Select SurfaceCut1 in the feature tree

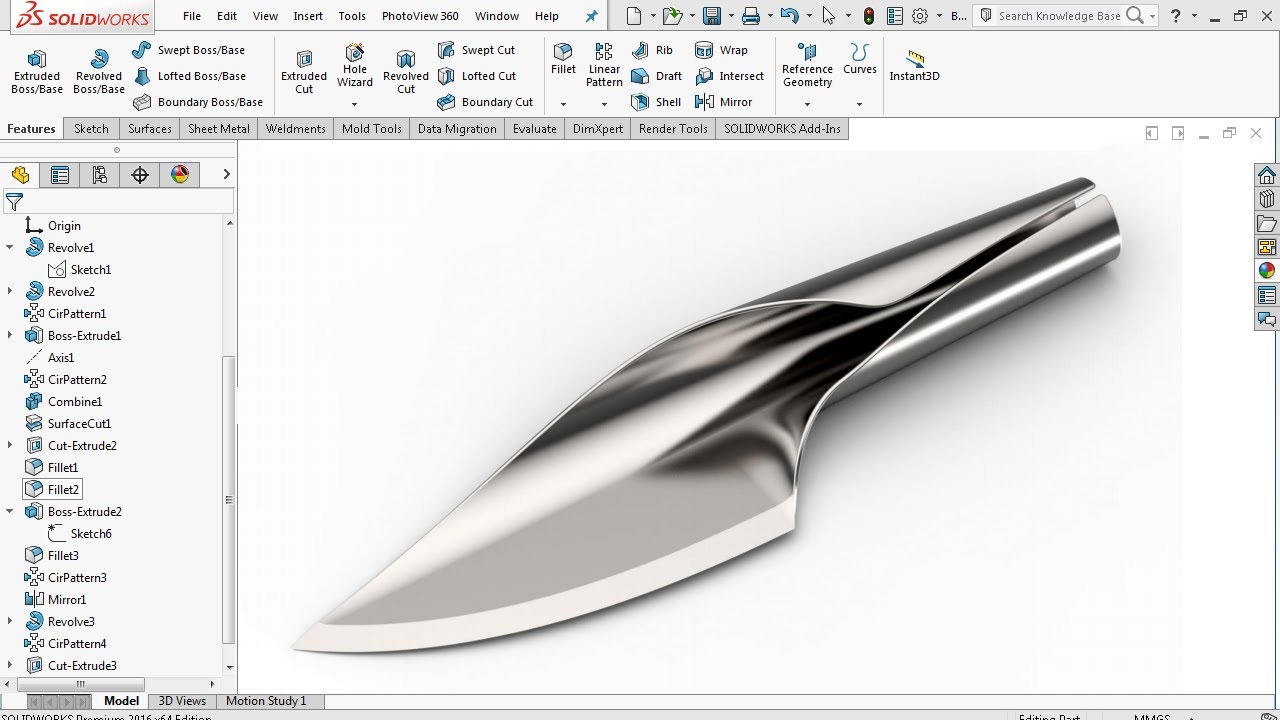pos(68,423)
